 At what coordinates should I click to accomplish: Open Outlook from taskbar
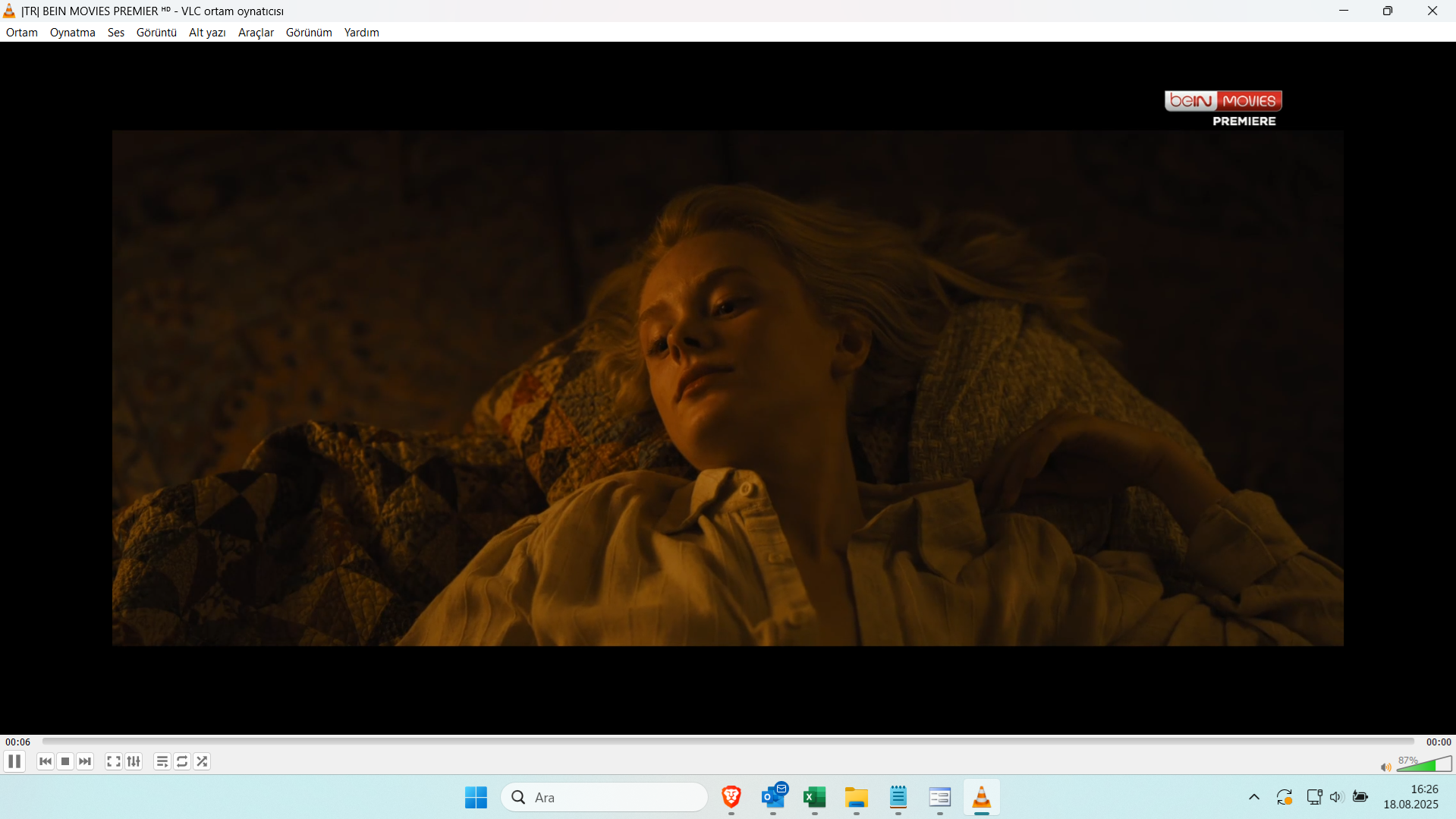773,798
